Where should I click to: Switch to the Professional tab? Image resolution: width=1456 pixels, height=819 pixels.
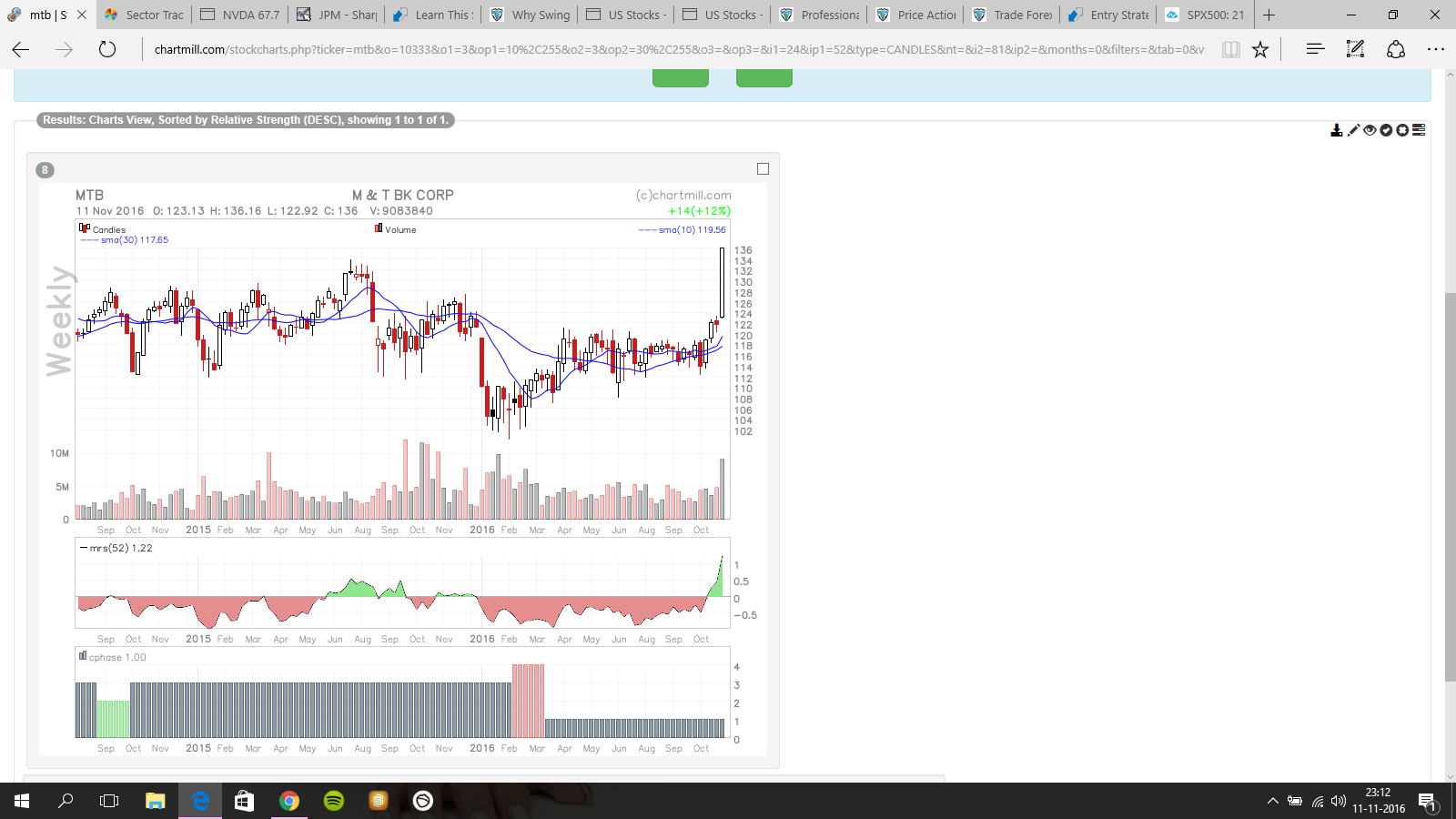[x=819, y=15]
